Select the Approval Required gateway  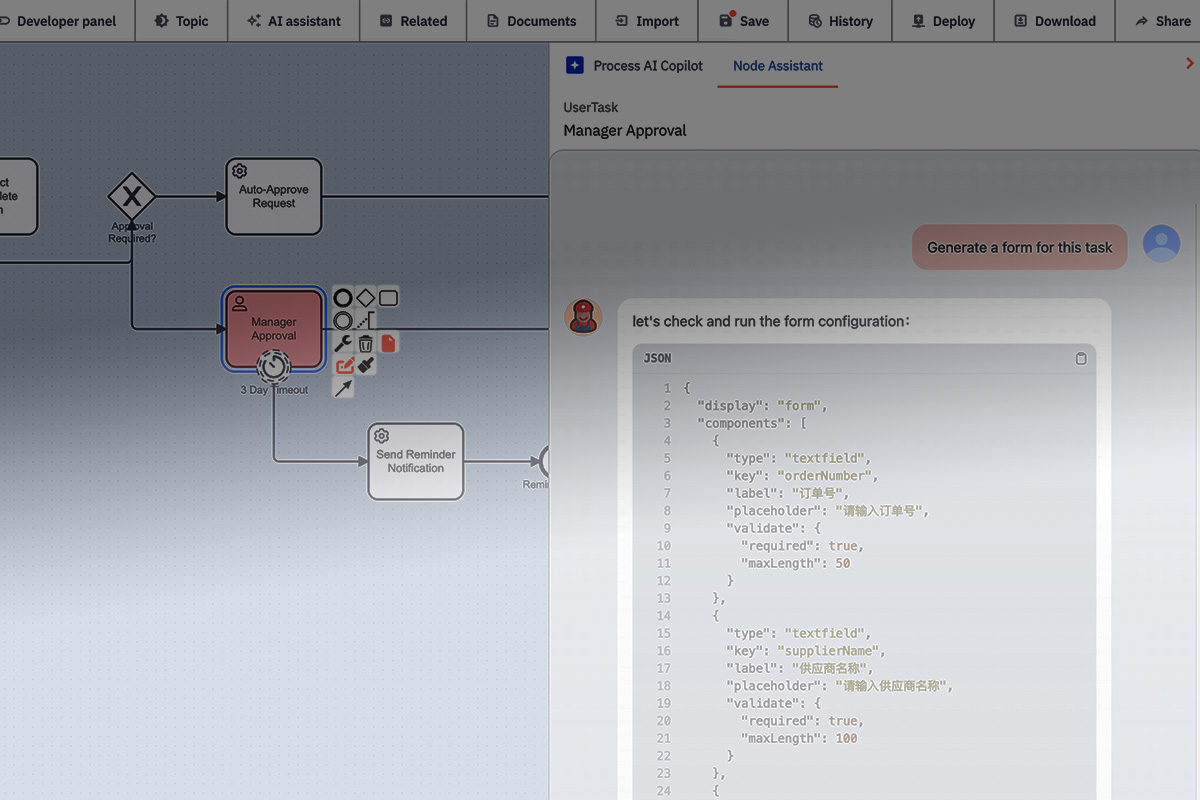coord(132,196)
